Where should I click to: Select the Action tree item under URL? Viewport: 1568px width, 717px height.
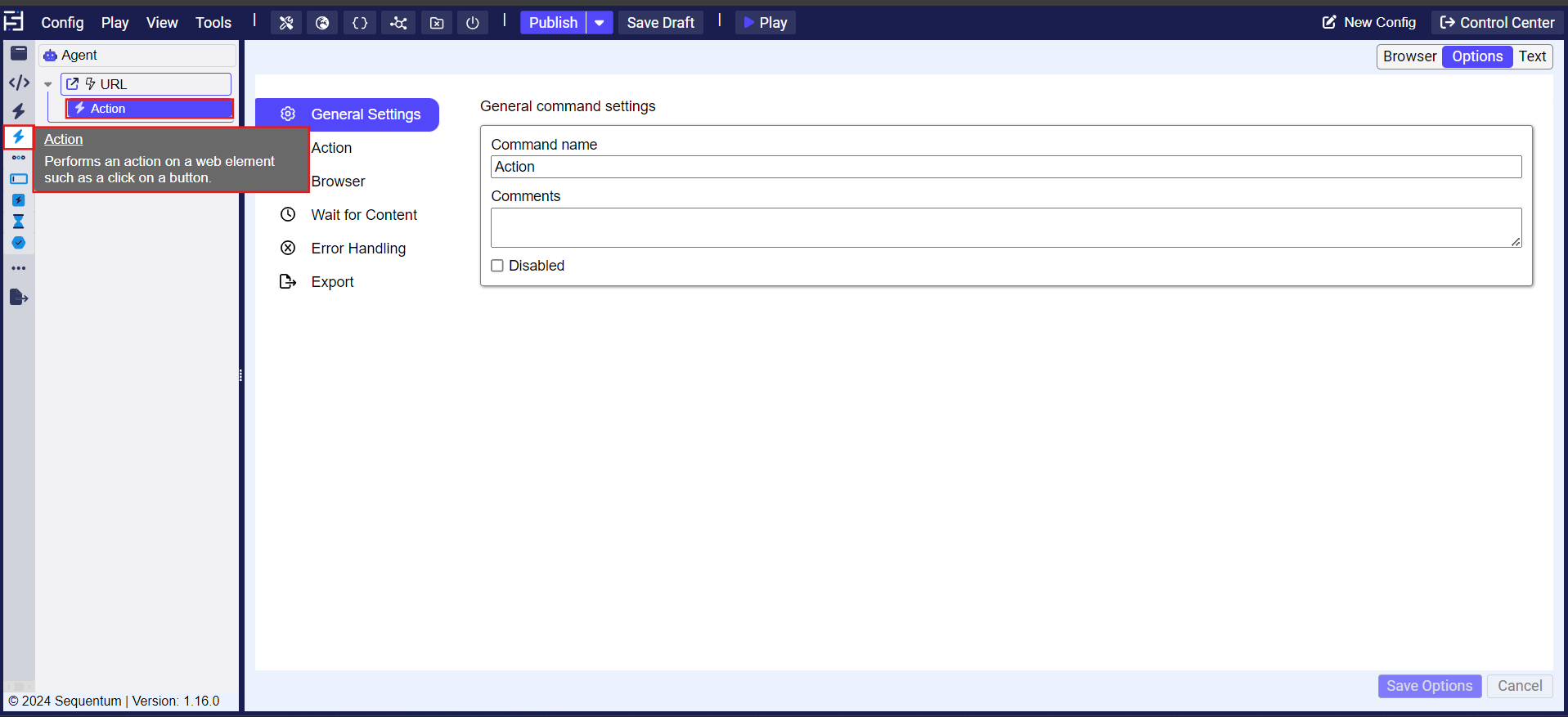point(150,109)
